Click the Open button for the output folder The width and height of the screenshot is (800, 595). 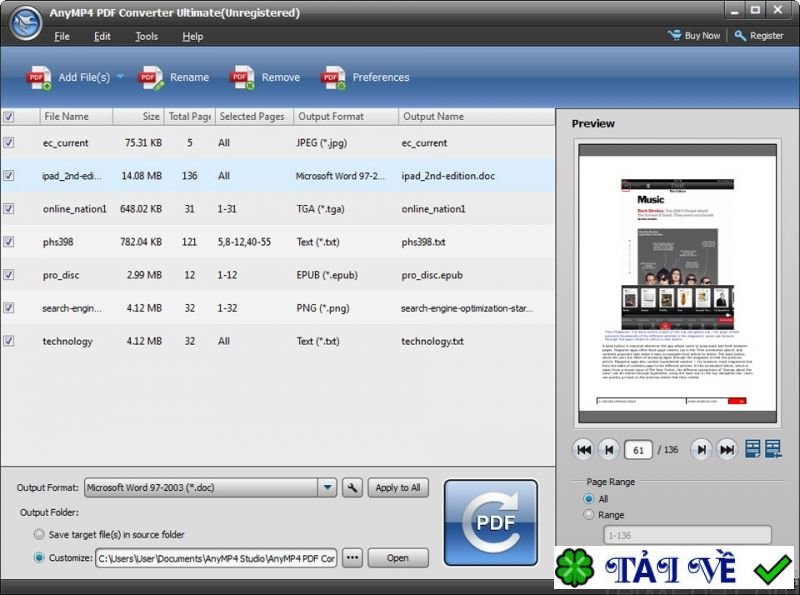tap(397, 558)
